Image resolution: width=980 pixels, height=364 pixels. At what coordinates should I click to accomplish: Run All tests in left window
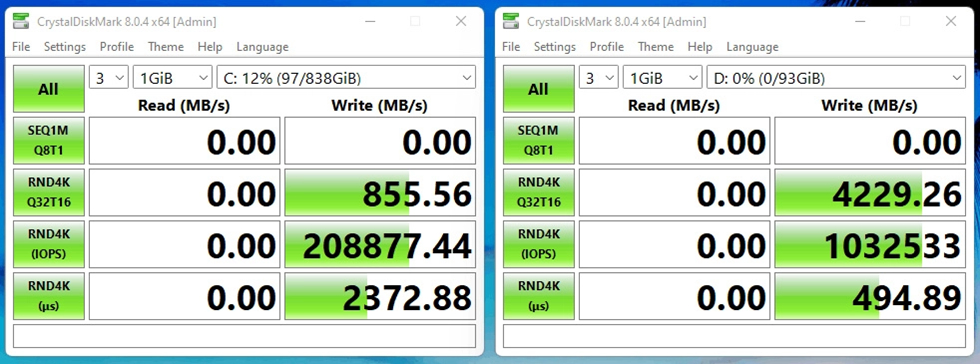point(48,89)
